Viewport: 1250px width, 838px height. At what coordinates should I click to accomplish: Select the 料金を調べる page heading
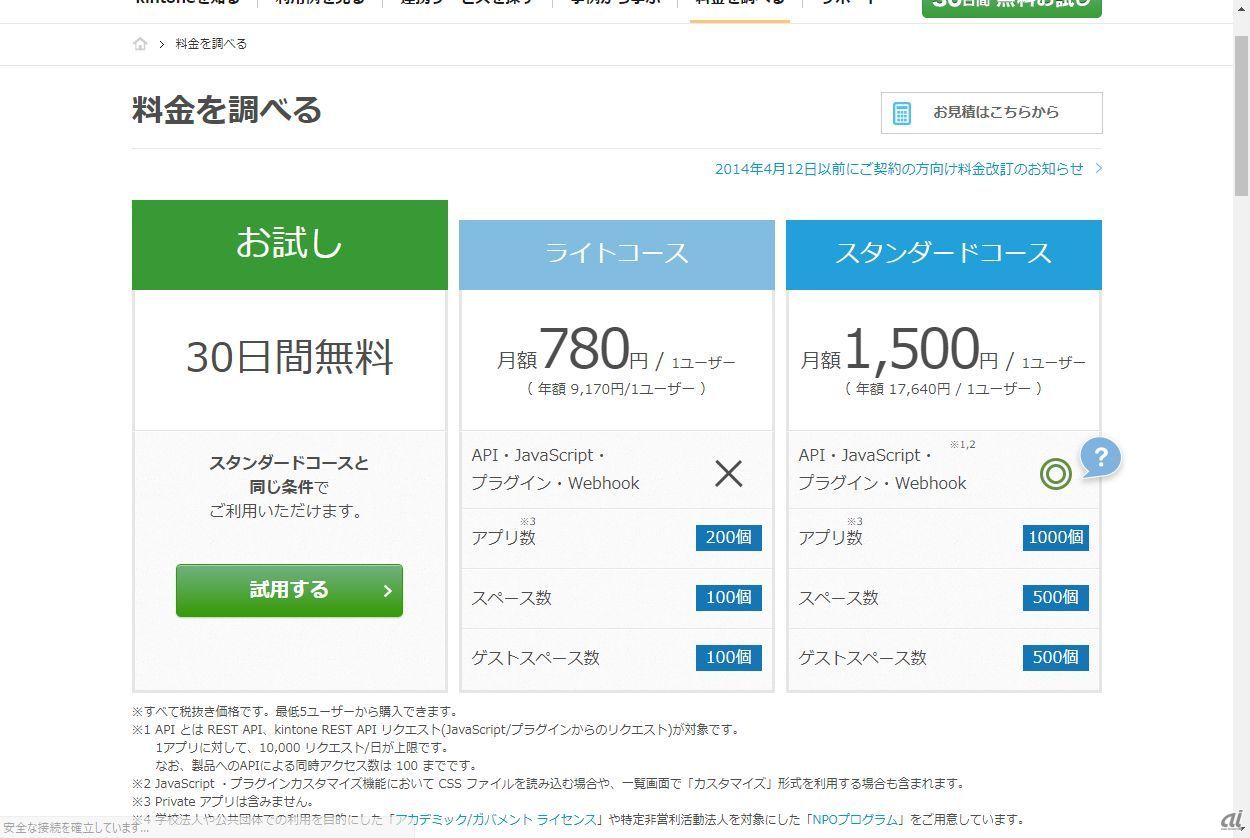pyautogui.click(x=227, y=110)
